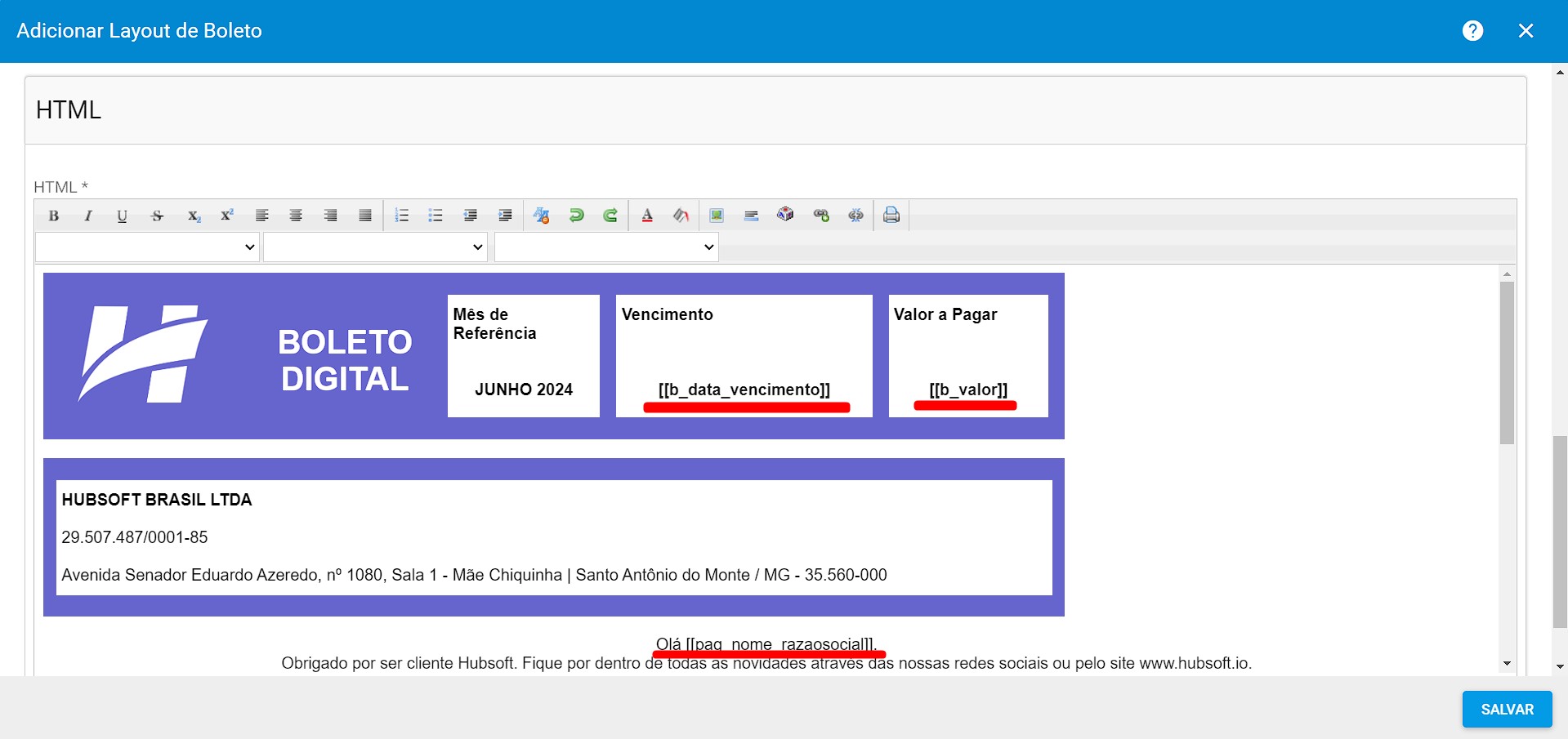Align text right
The height and width of the screenshot is (739, 1568).
coord(330,216)
